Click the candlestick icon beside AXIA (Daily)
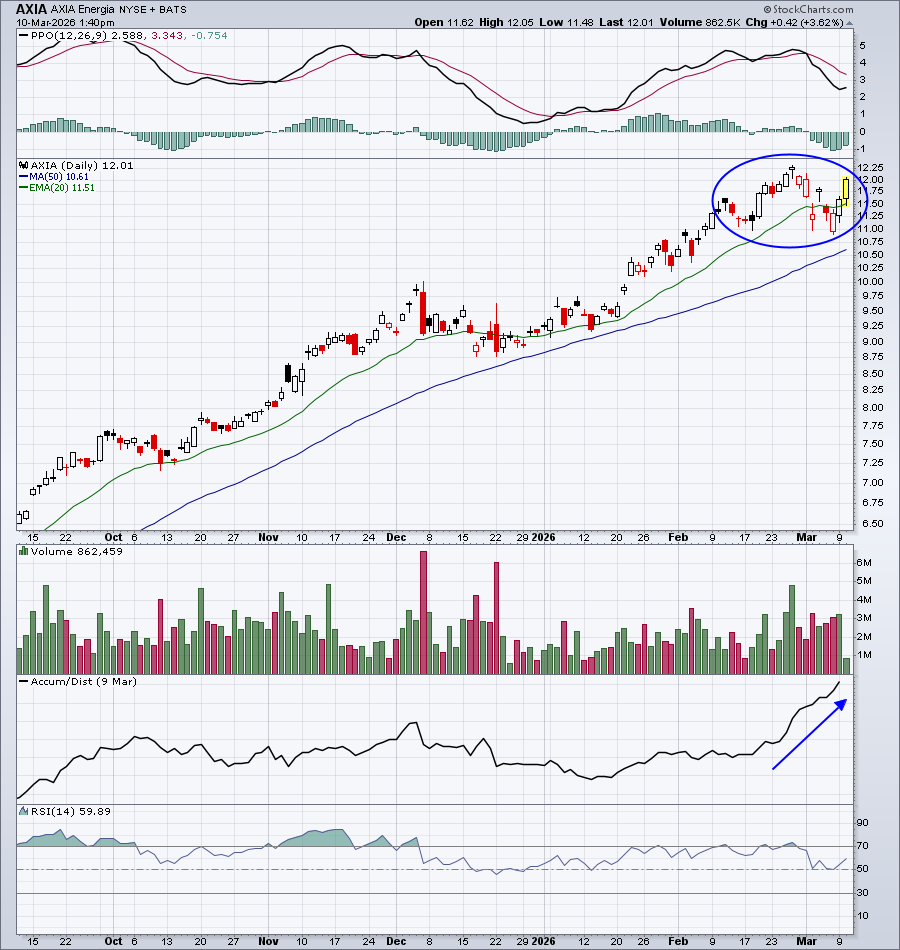 point(24,165)
